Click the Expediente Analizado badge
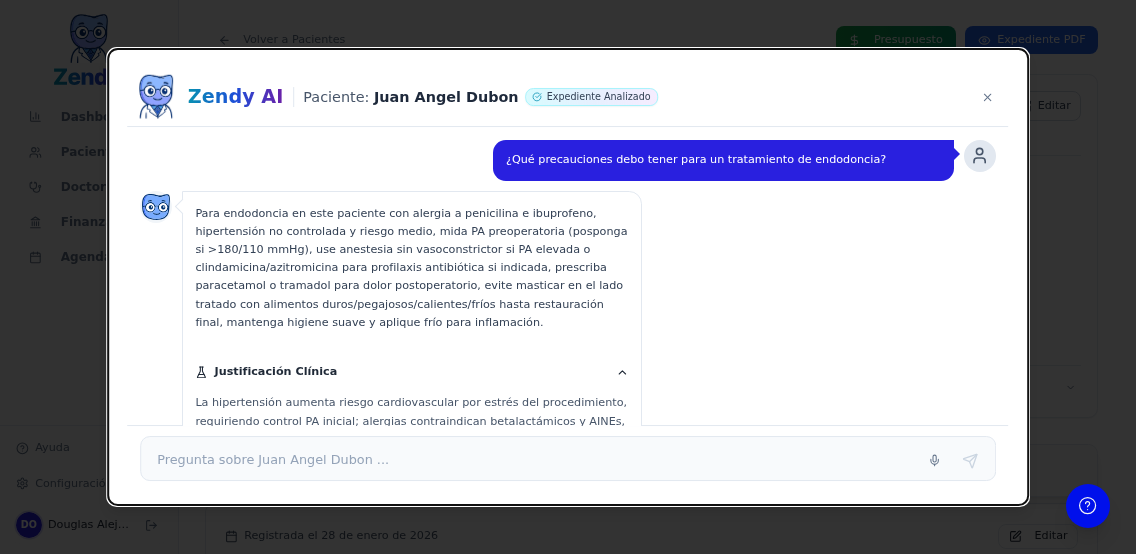Screen dimensions: 1136x554 tap(591, 97)
